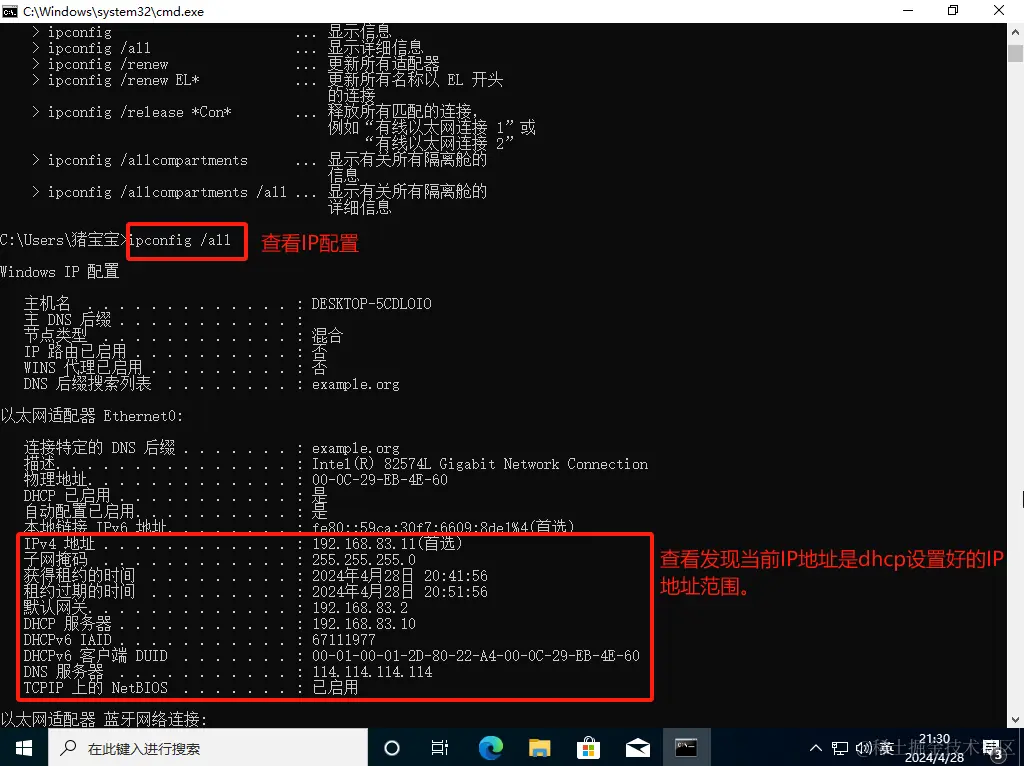
Task: Click the scrollbar up arrow
Action: pyautogui.click(x=1016, y=31)
